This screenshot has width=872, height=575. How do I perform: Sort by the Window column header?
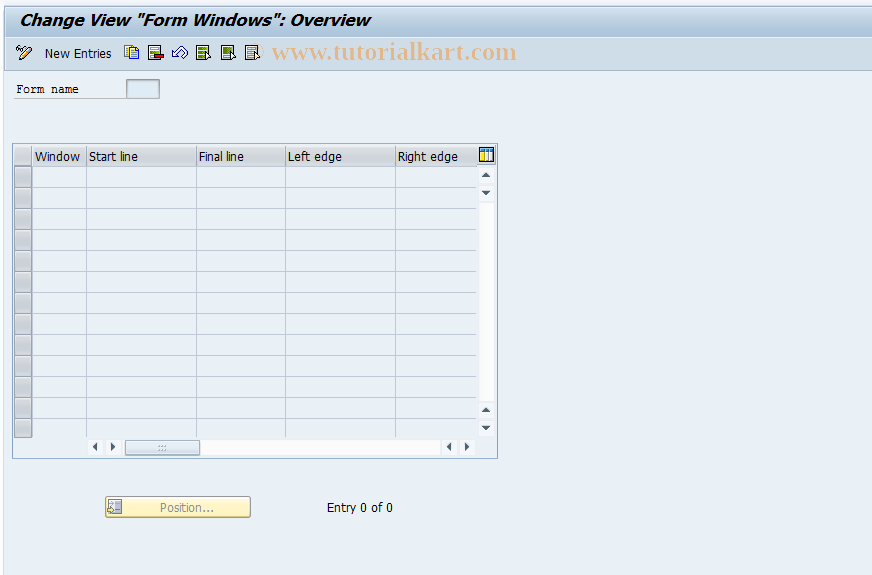tap(60, 156)
